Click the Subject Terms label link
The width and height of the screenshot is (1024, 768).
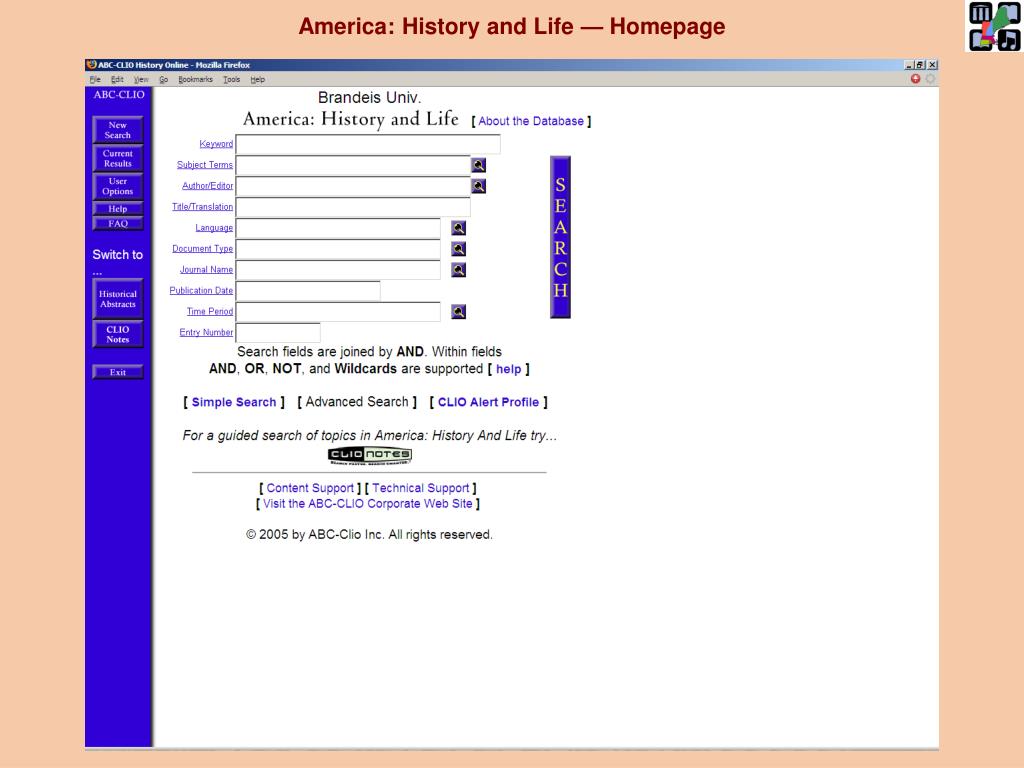coord(205,165)
